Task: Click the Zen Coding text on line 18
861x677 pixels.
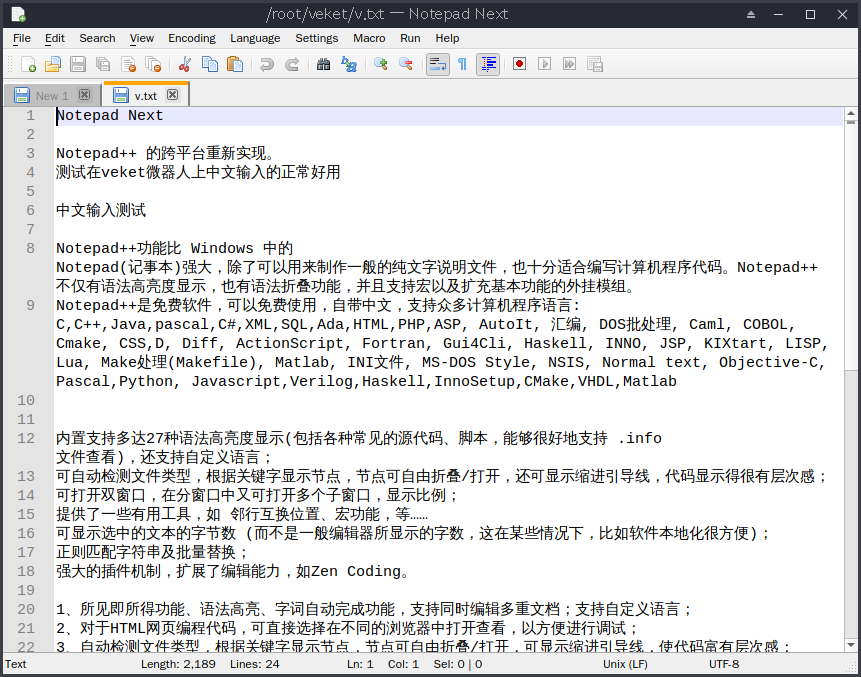Action: click(x=356, y=572)
